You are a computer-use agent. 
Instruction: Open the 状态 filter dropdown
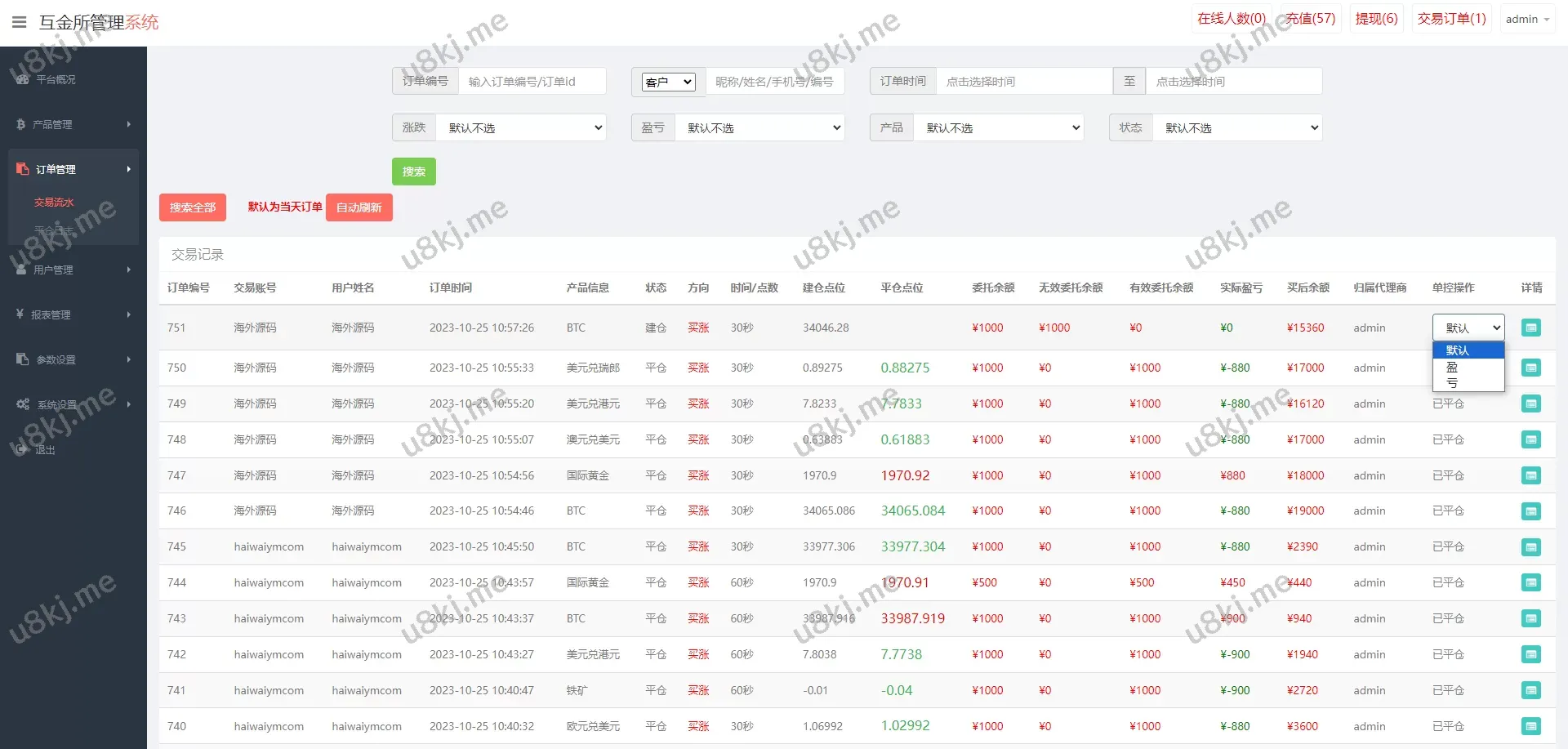point(1236,127)
